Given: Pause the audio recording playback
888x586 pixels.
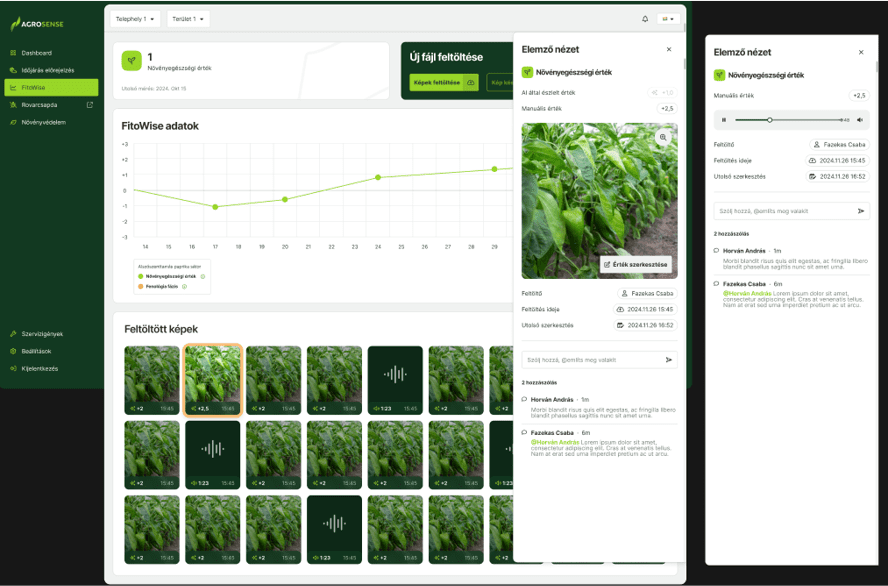Looking at the screenshot, I should 724,120.
